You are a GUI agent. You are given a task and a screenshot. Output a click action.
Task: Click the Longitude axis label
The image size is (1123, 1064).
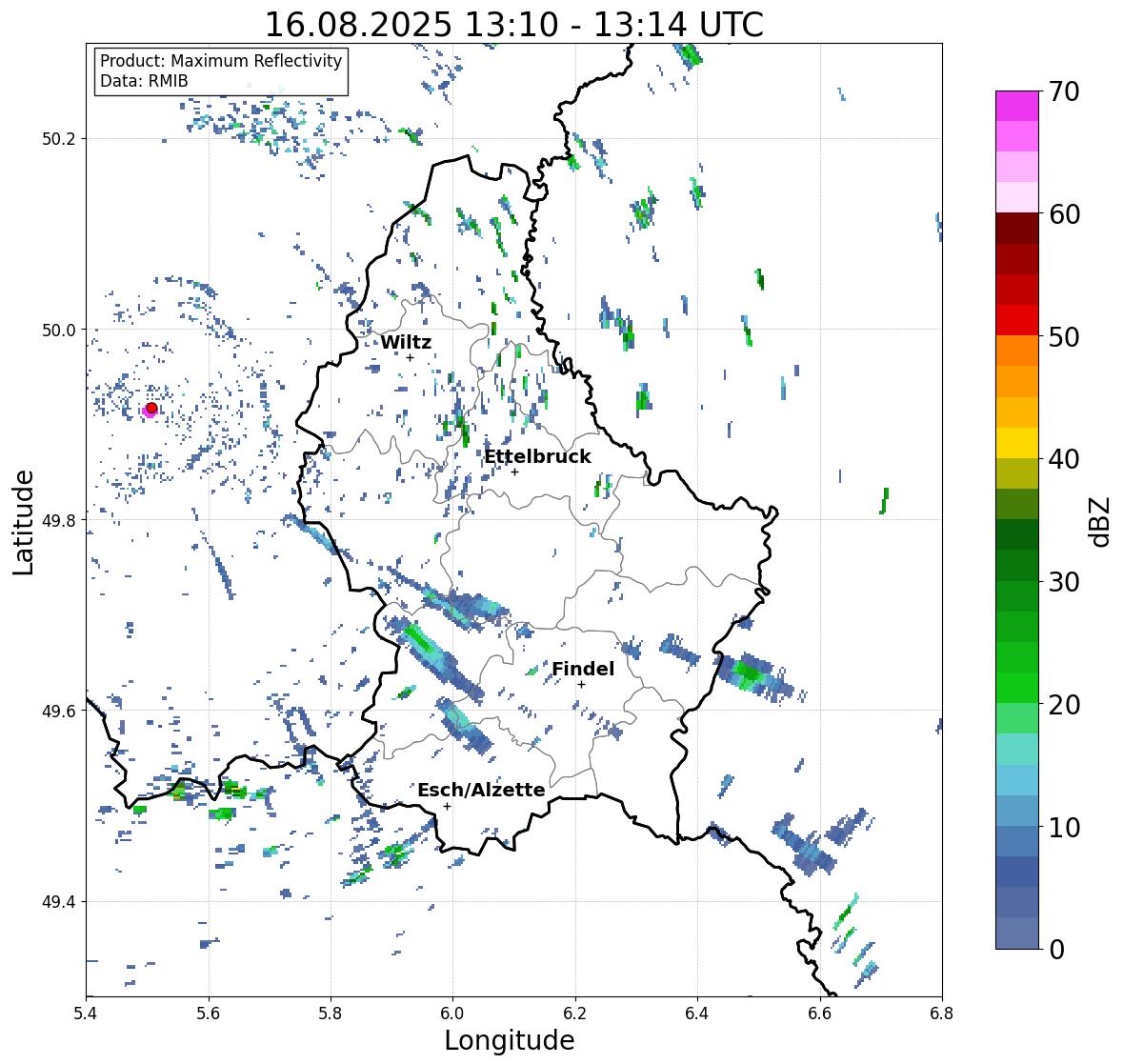(x=510, y=1040)
